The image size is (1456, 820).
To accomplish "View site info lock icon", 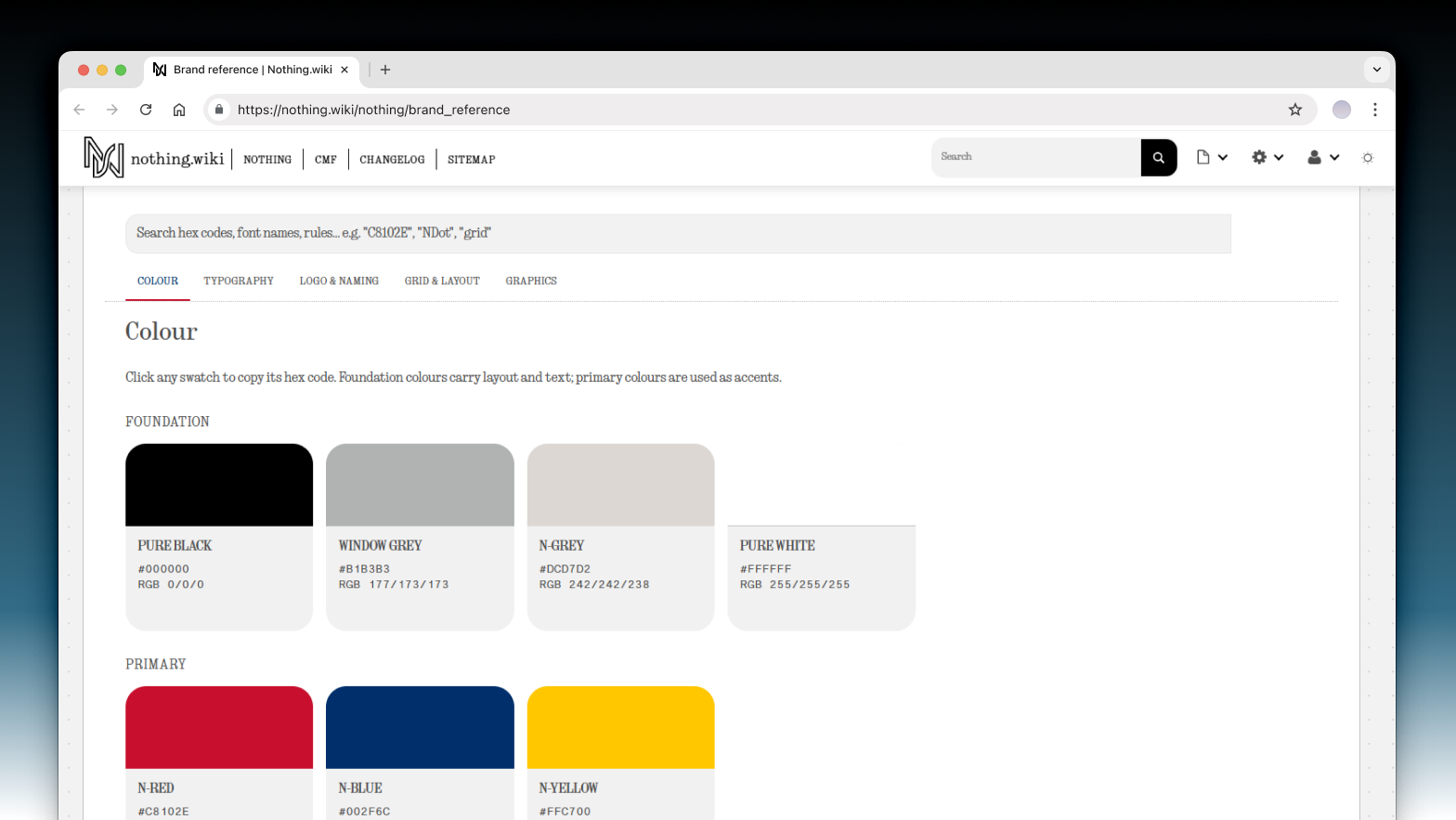I will [219, 110].
